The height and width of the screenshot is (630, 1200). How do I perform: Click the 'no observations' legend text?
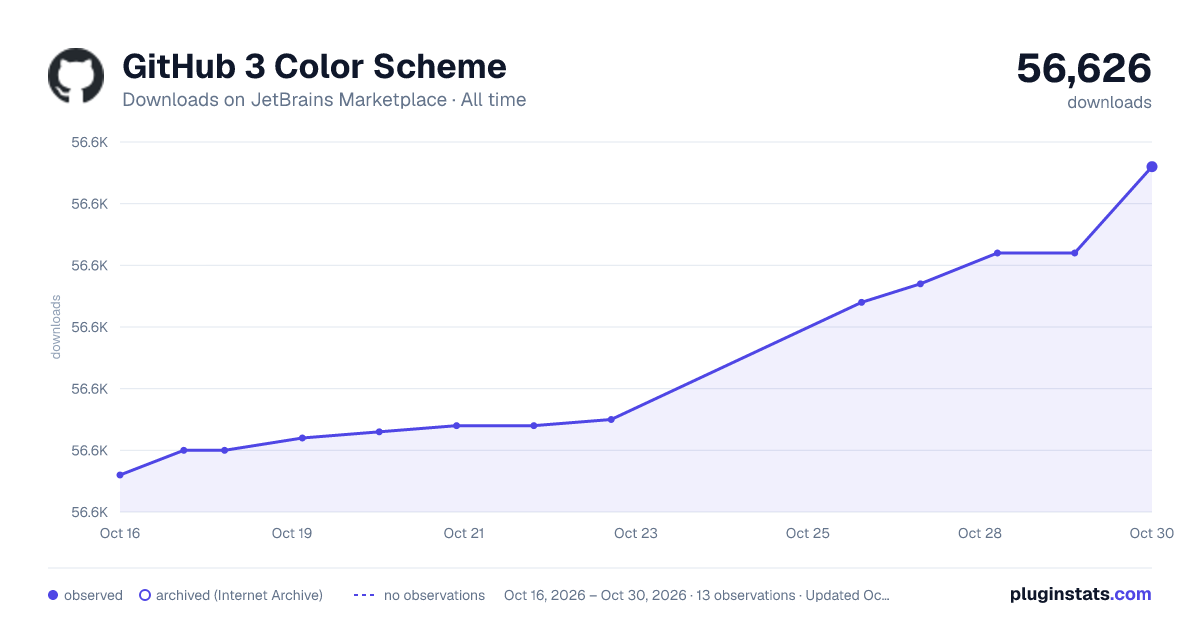434,595
